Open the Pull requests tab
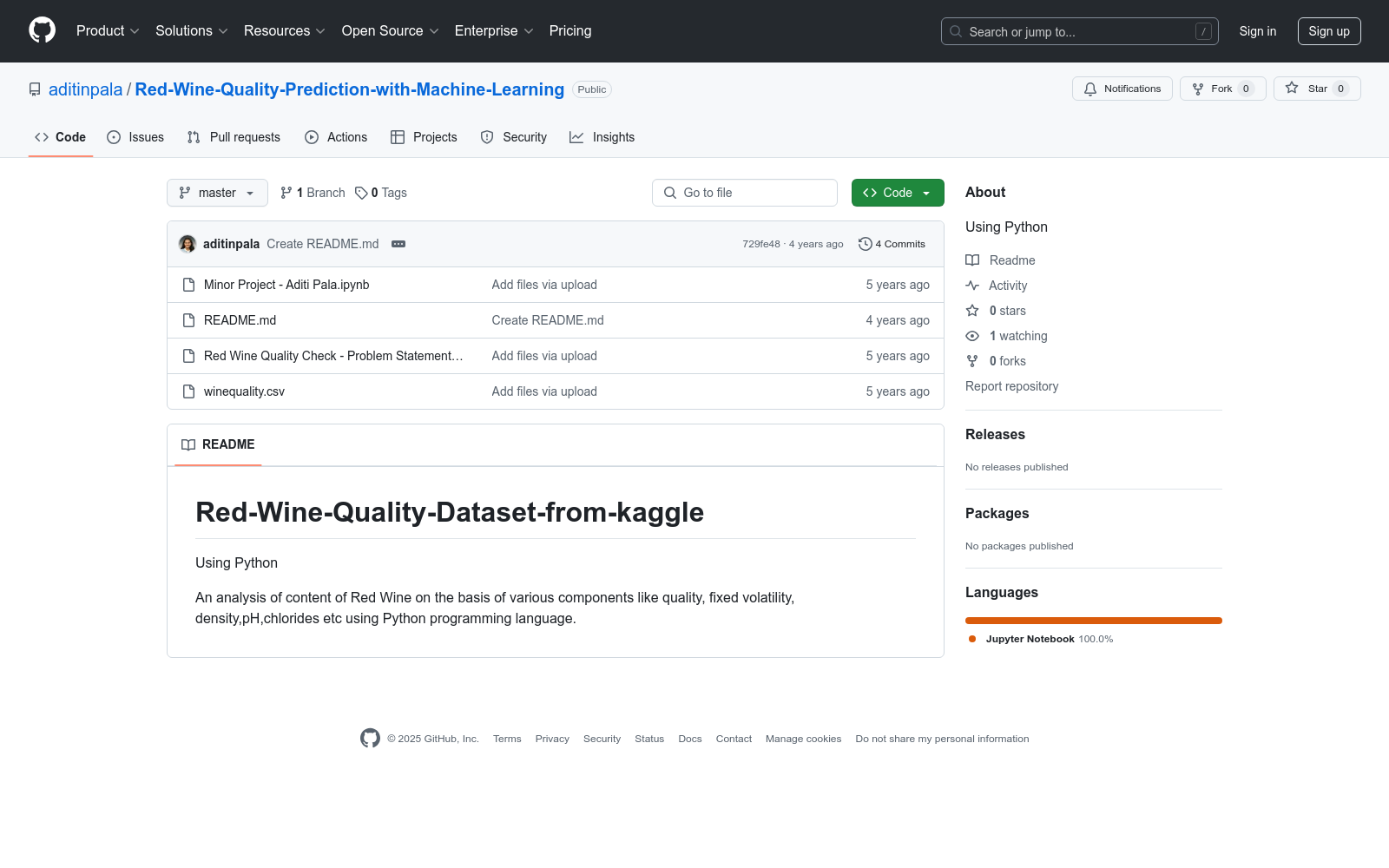The image size is (1389, 868). [x=234, y=137]
